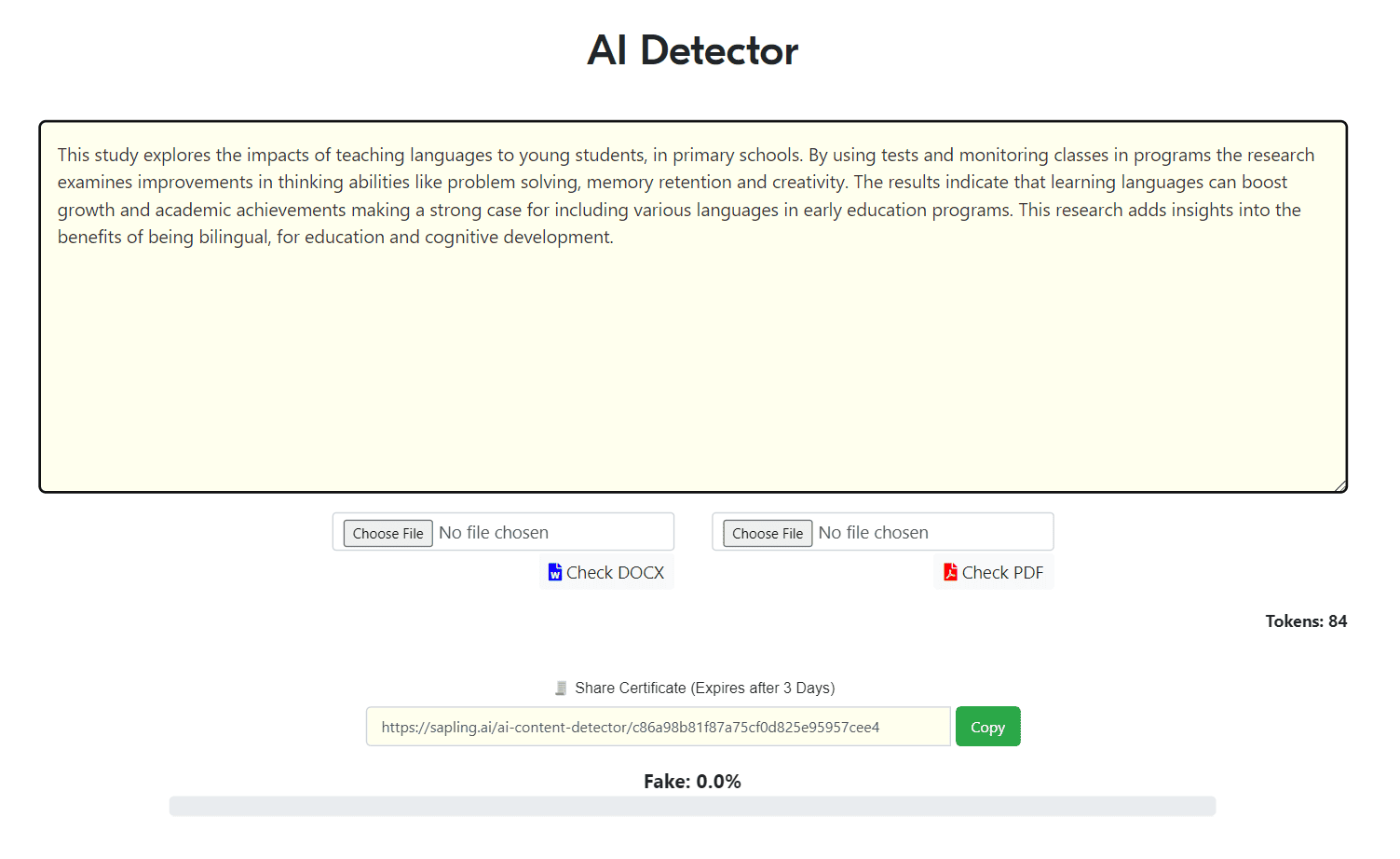The width and height of the screenshot is (1400, 859).
Task: Click the AI Detector page heading
Action: tap(692, 50)
